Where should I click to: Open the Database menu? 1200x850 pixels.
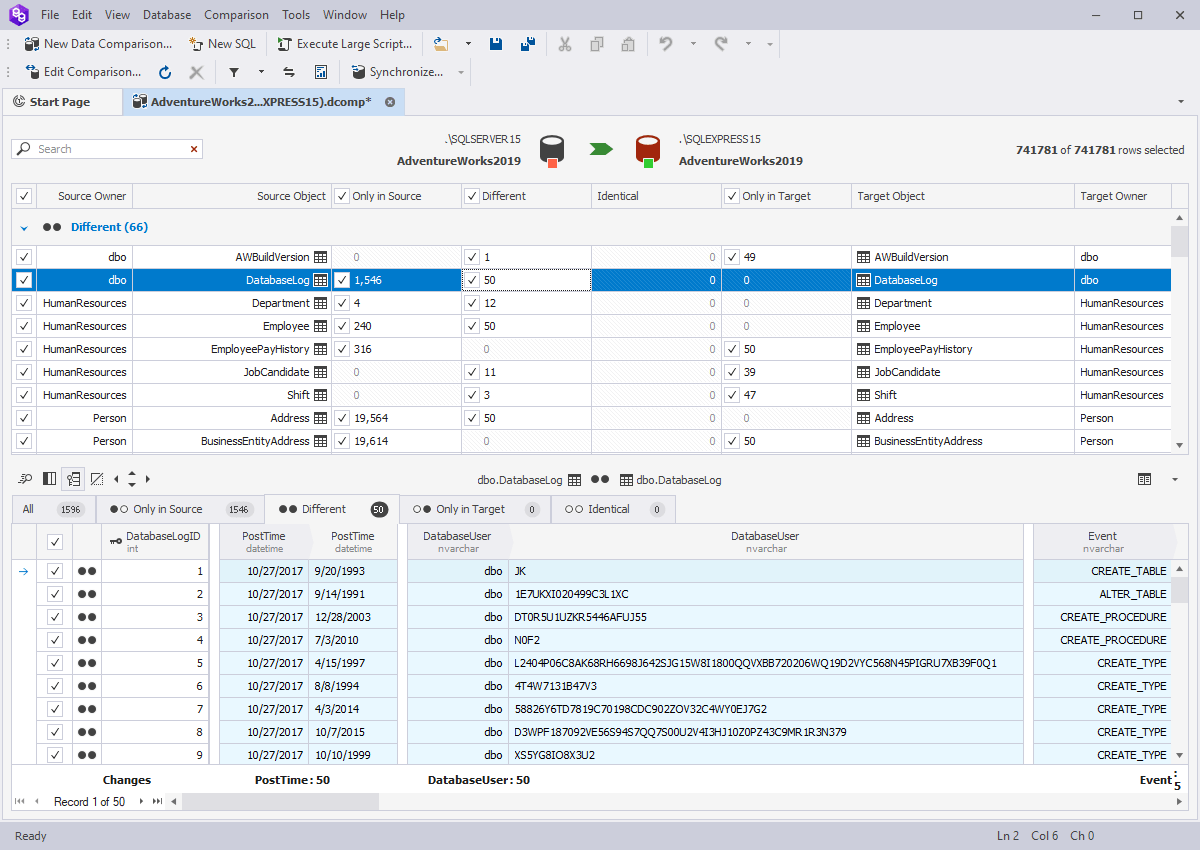click(167, 15)
